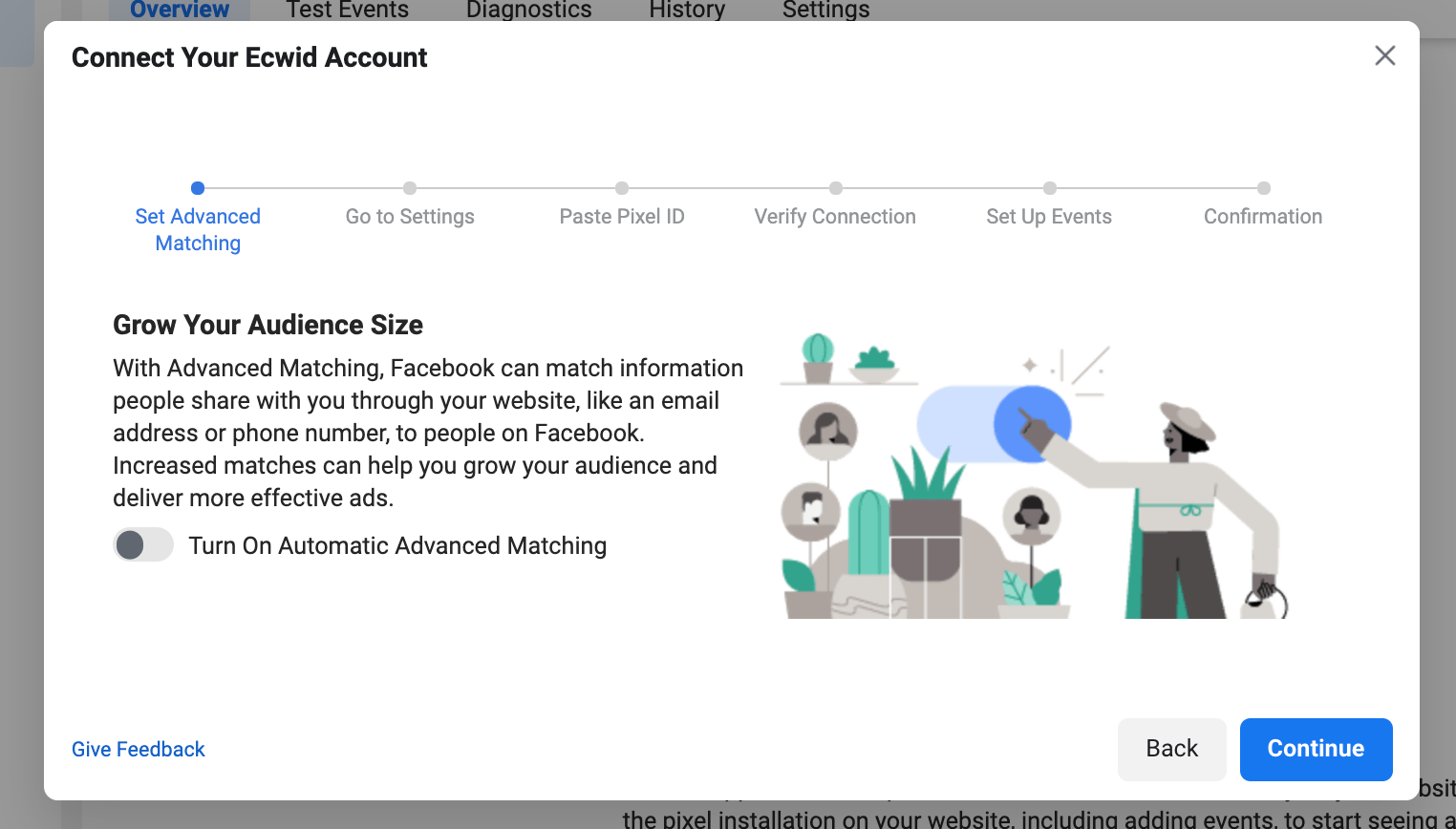Toggle the slider beside Turn On Automatic Advanced Matching

point(143,544)
